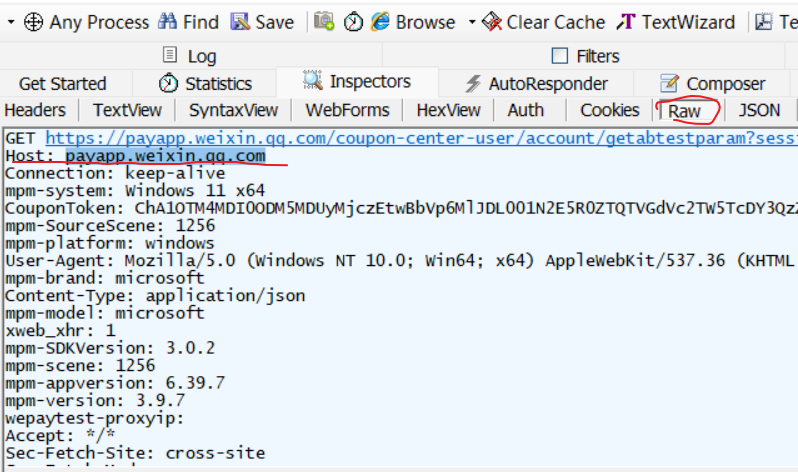Image resolution: width=798 pixels, height=472 pixels.
Task: Select the Inspectors tab
Action: click(357, 81)
